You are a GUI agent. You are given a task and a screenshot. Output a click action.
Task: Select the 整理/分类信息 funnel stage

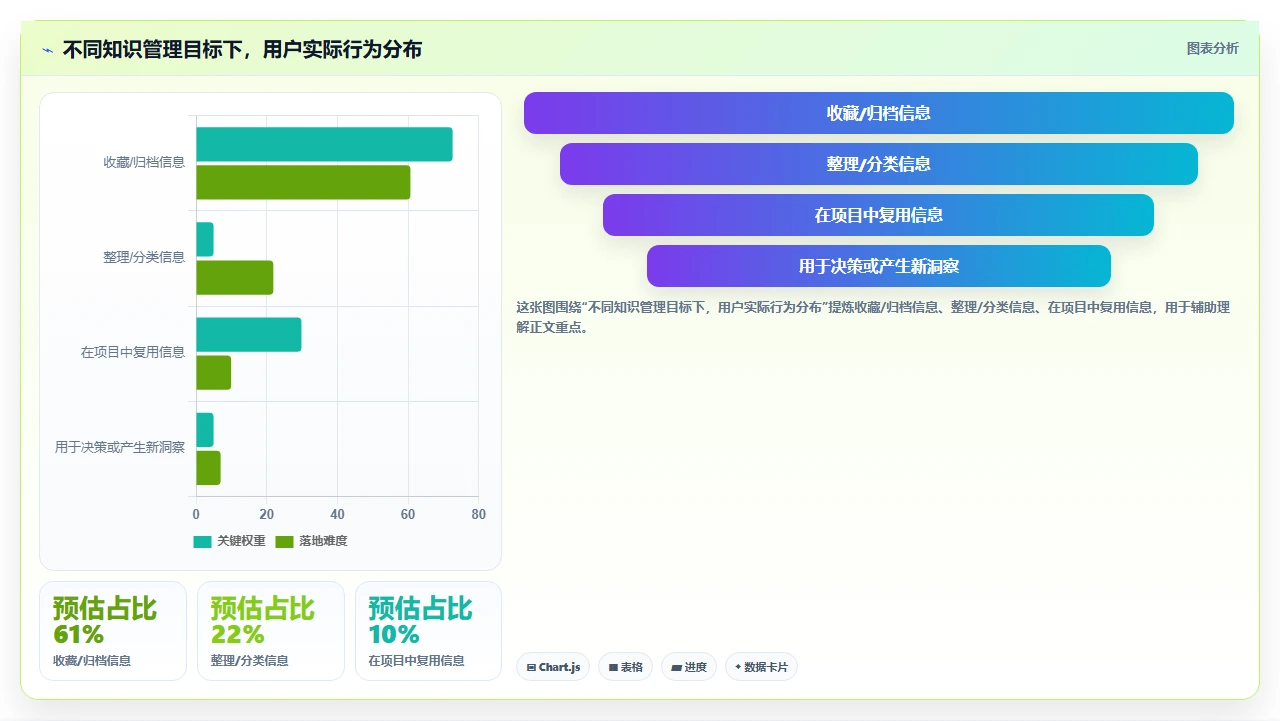(878, 164)
